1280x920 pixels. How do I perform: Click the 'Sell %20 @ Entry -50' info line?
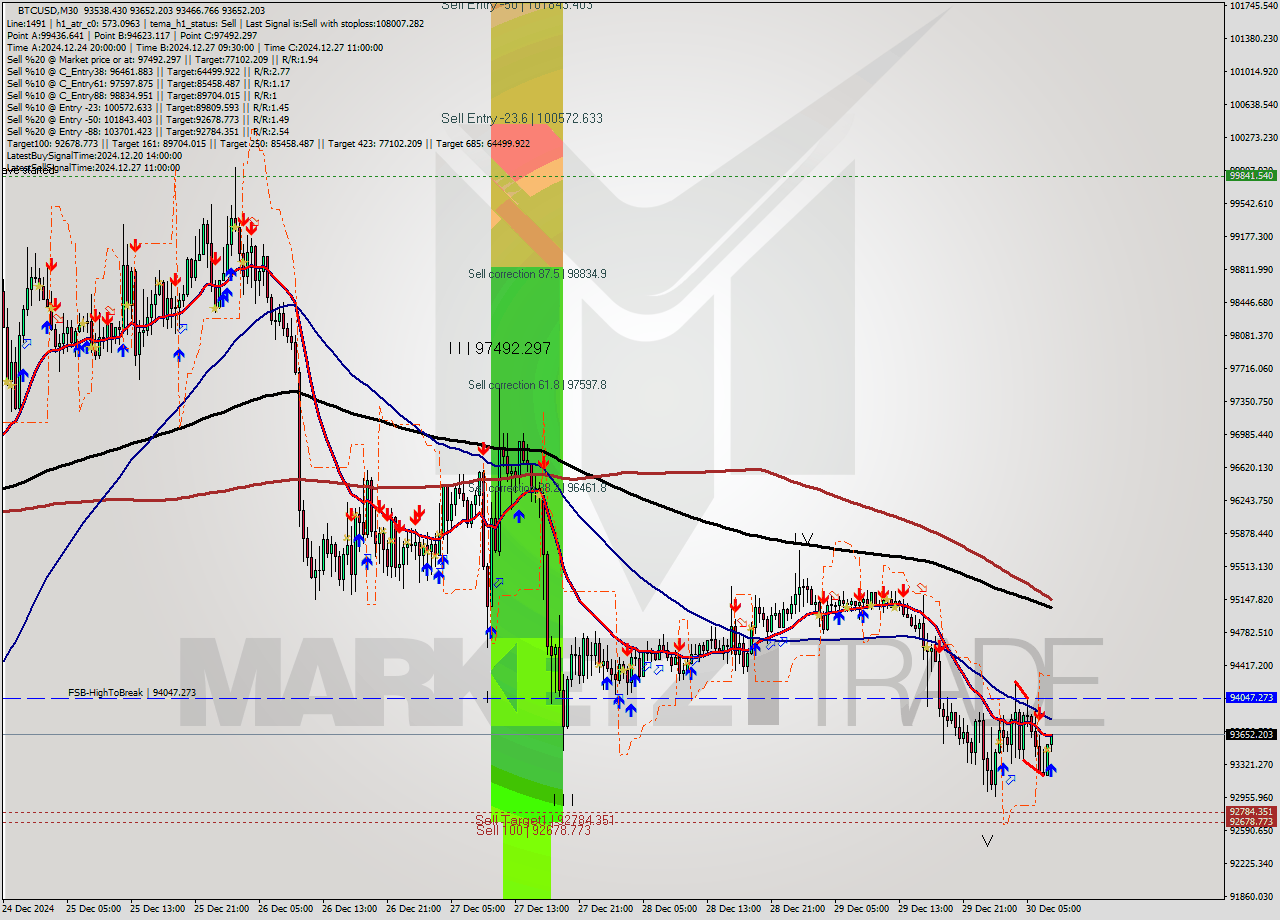[148, 119]
